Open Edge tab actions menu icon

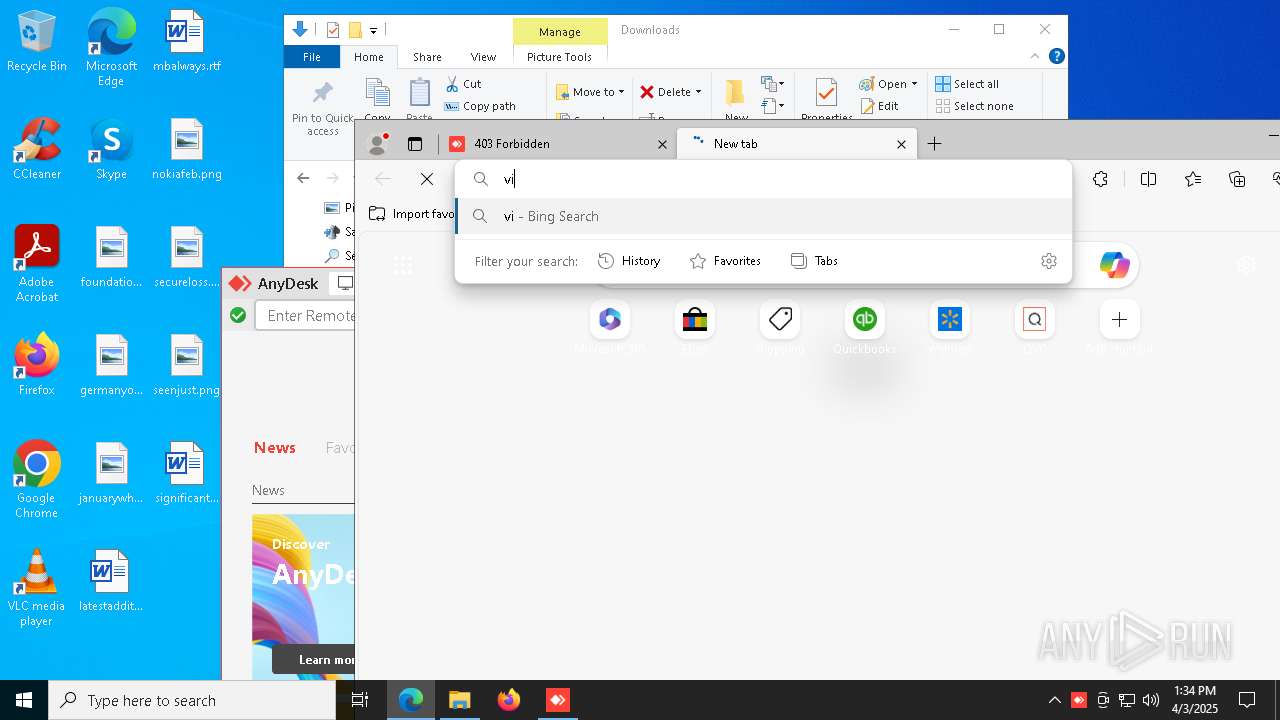[415, 144]
